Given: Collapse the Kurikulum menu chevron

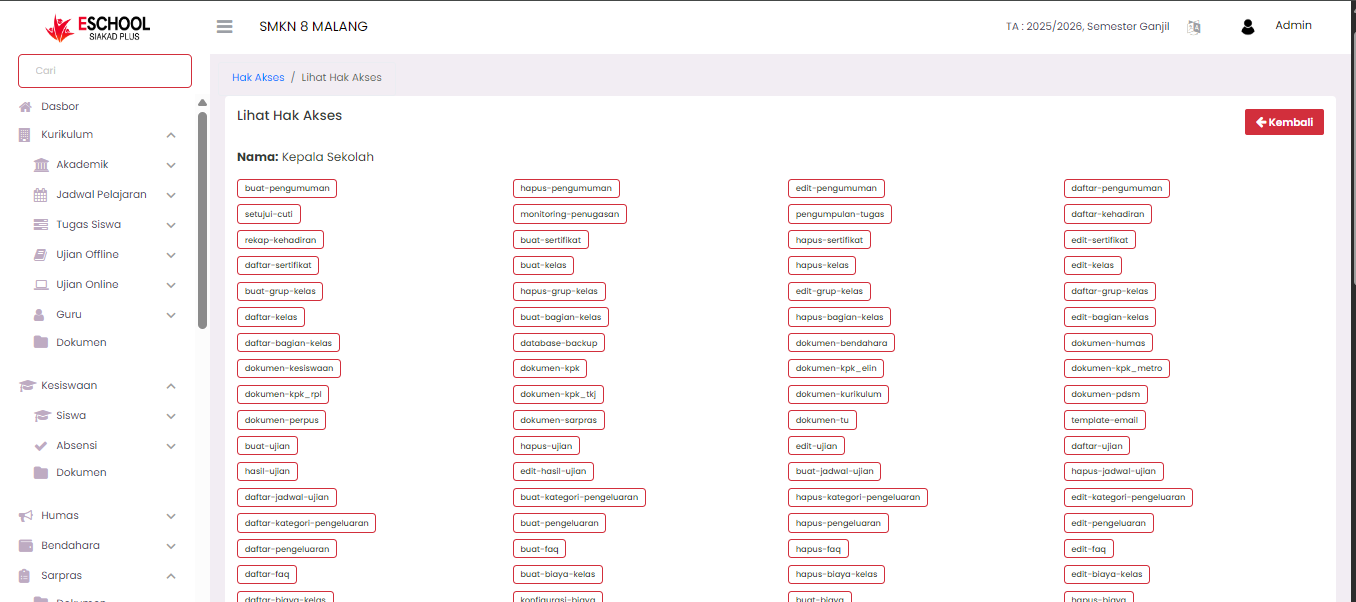Looking at the screenshot, I should coord(171,135).
